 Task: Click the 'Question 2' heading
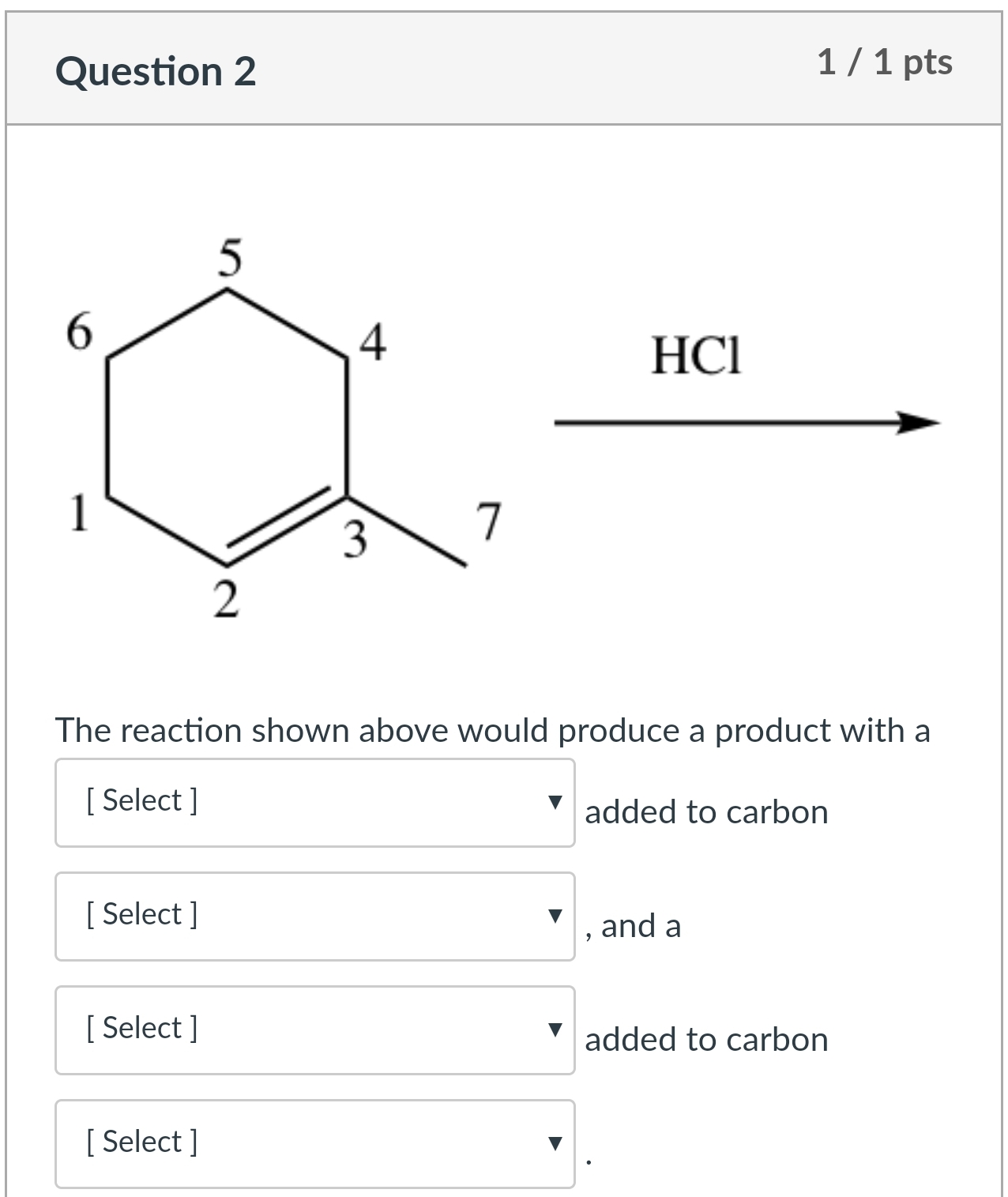[x=156, y=71]
